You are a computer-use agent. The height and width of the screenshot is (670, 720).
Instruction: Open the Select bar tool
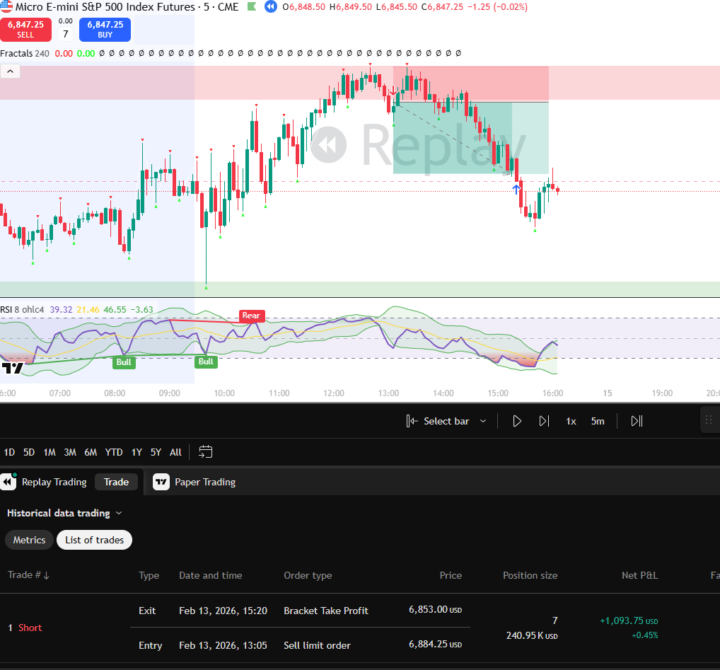click(438, 421)
